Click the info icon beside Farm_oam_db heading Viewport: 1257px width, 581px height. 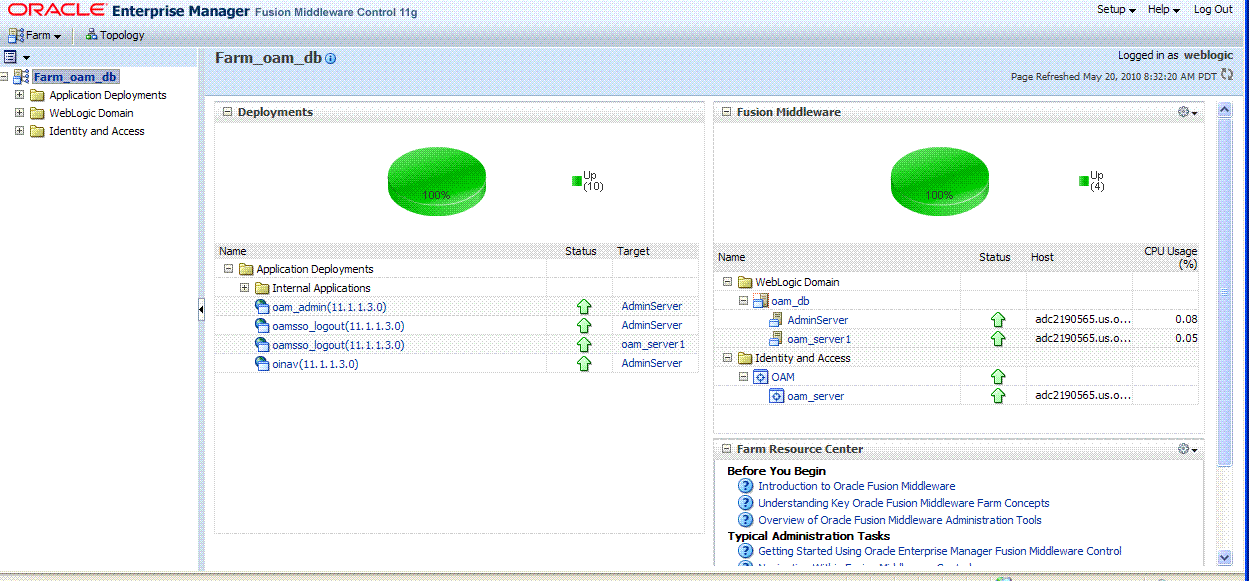330,58
